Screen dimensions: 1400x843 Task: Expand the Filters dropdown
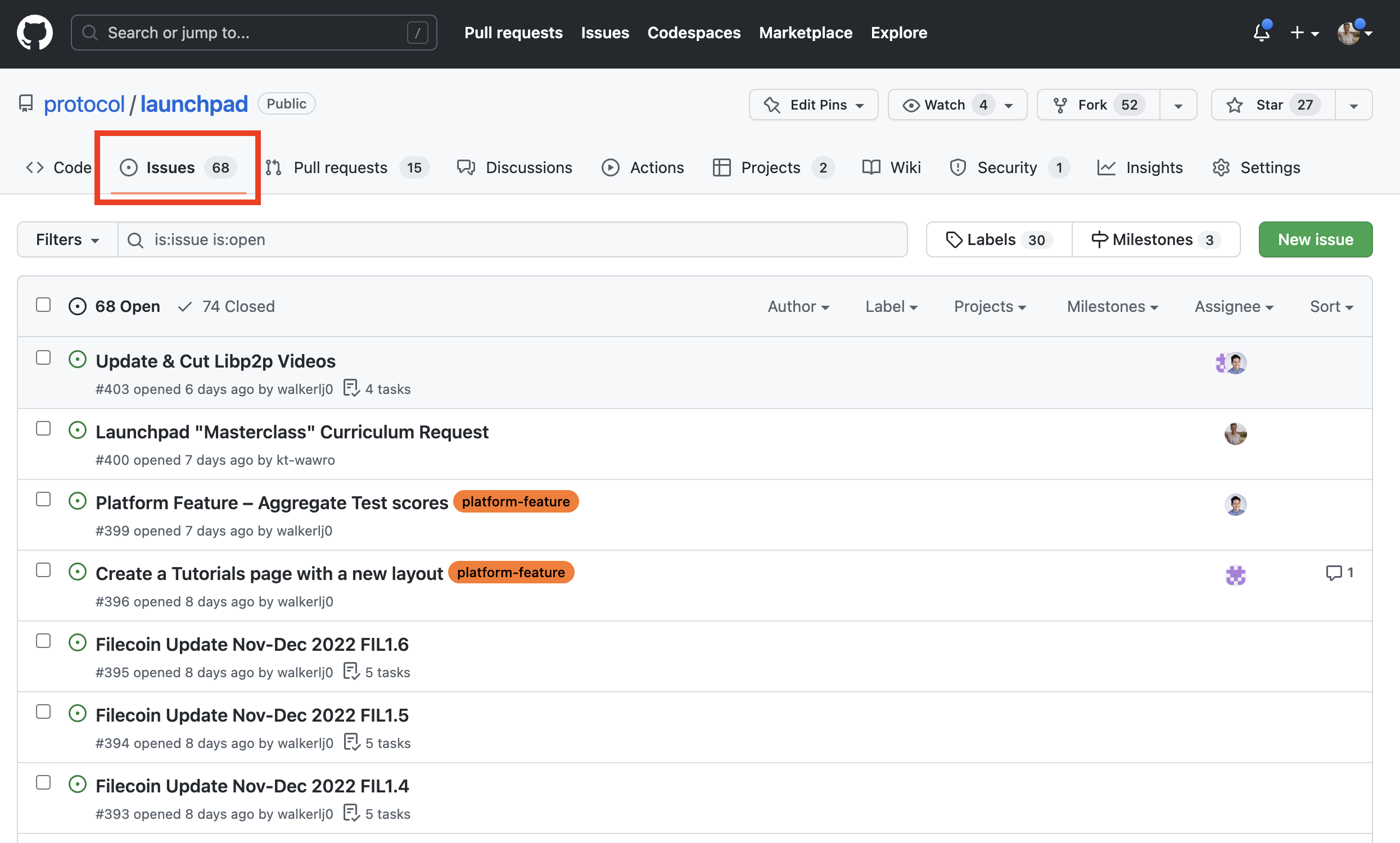(x=67, y=240)
